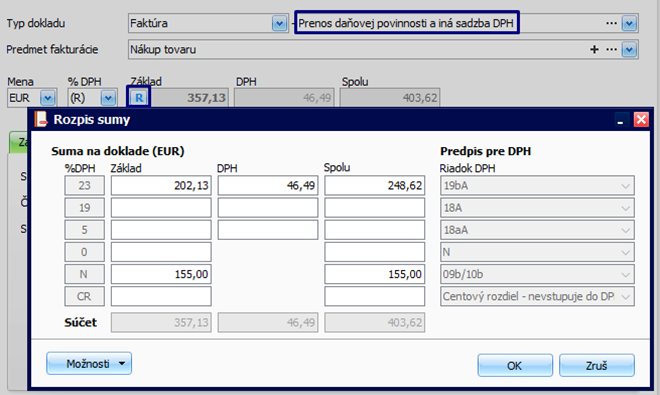Click the plus icon in Predmet fakturácie
Viewport: 660px width, 395px height.
[x=594, y=50]
